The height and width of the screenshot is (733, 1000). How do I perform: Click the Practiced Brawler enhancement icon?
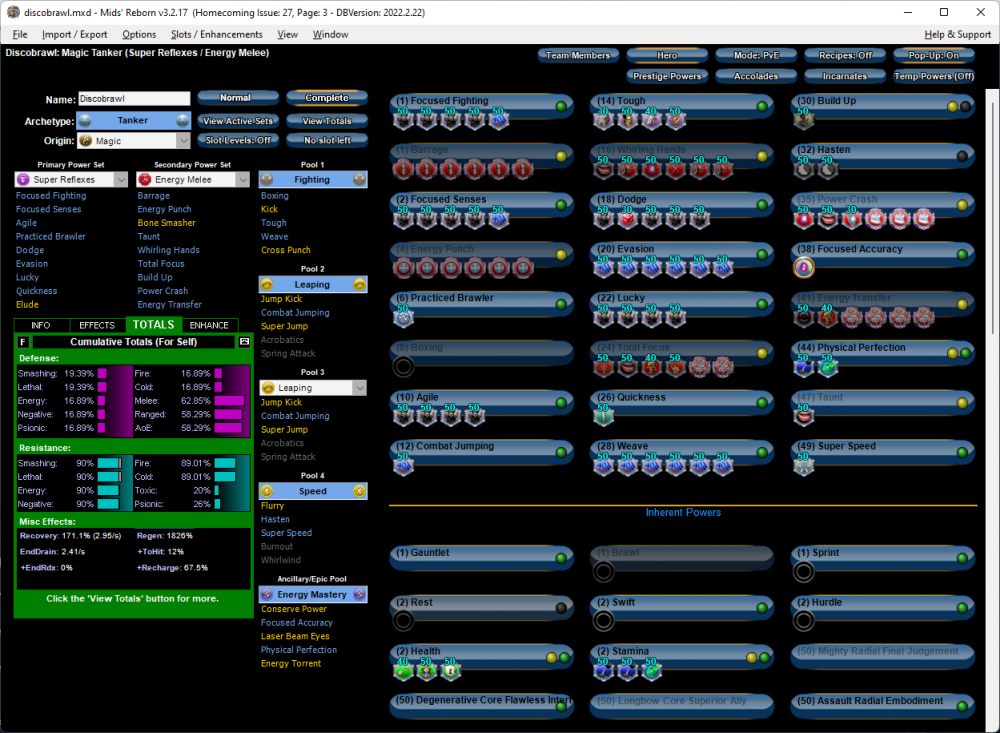click(x=403, y=317)
